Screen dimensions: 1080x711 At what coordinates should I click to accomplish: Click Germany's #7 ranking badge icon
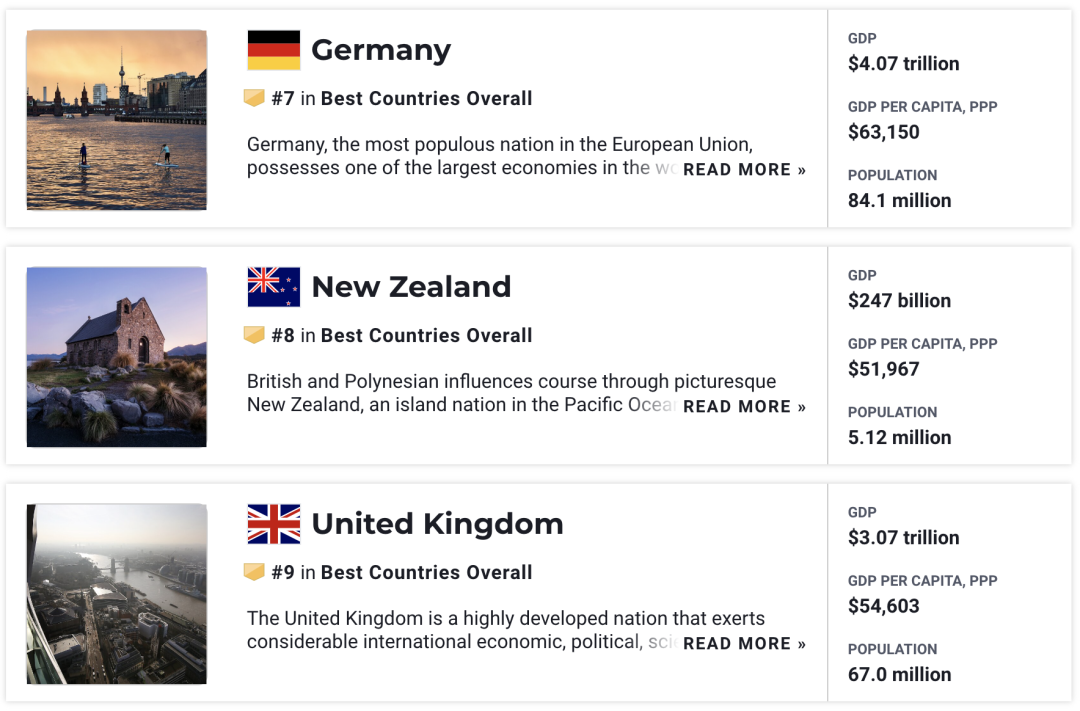(254, 98)
